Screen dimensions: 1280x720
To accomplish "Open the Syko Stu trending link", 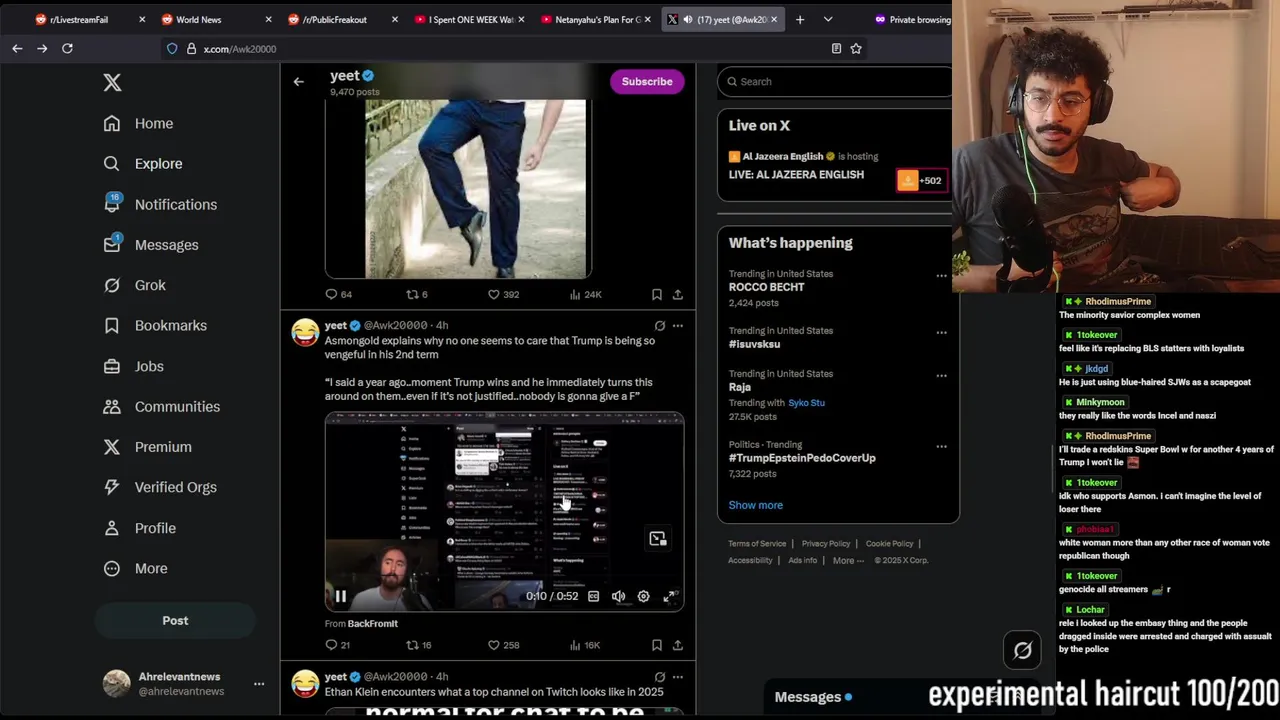I will coord(806,403).
